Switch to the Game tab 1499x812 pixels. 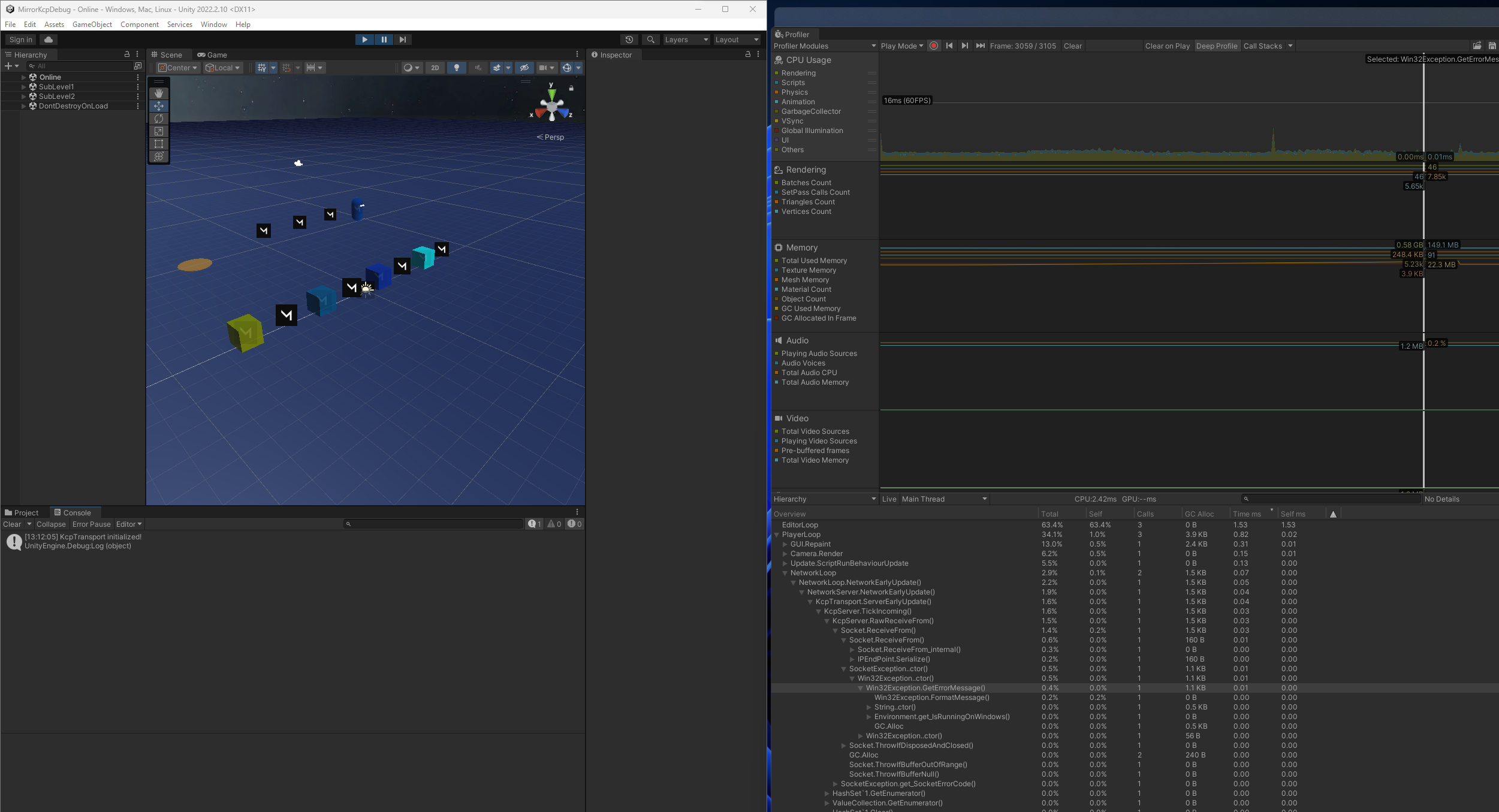tap(212, 55)
